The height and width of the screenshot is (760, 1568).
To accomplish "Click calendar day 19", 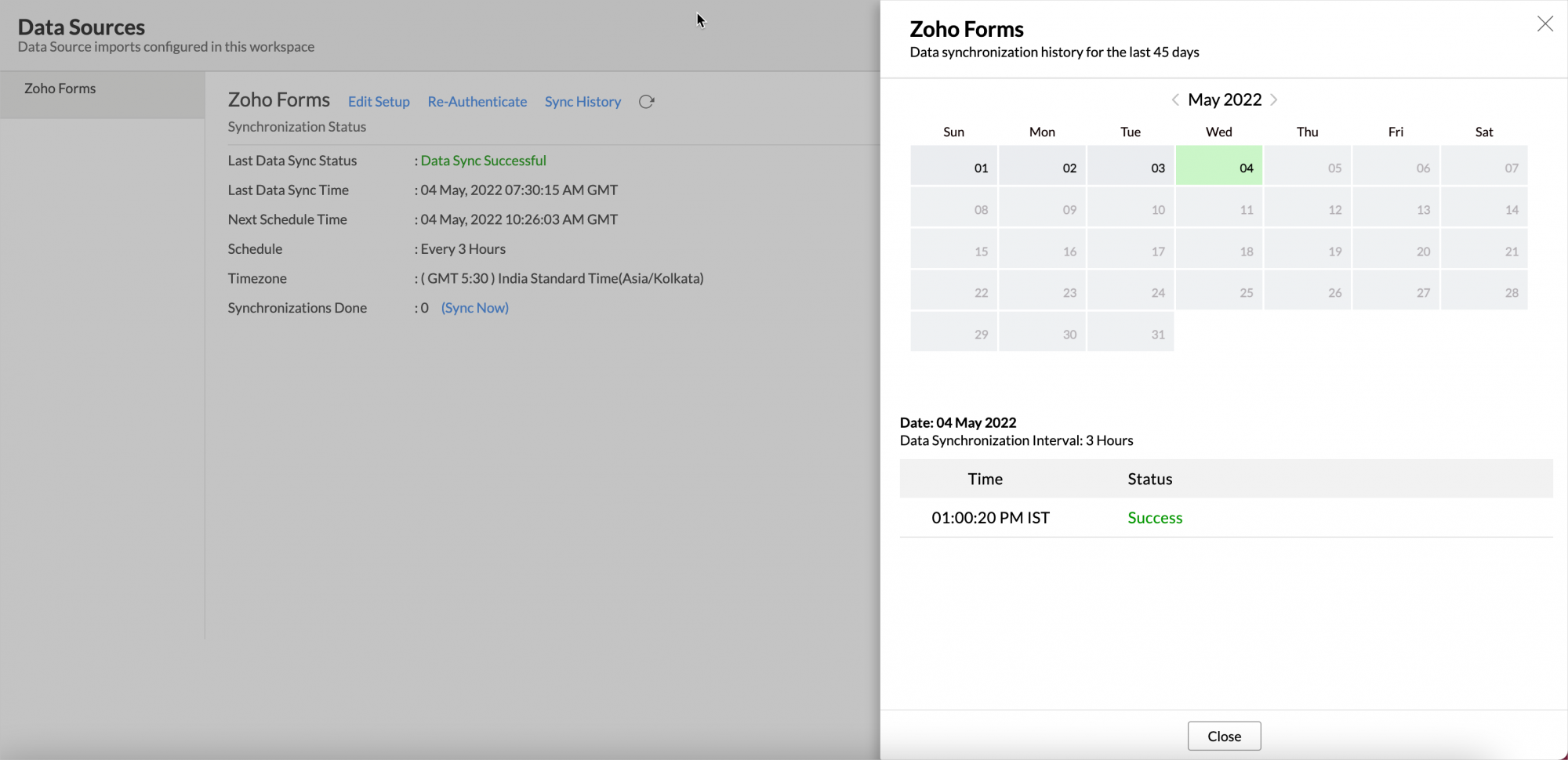I will pos(1308,249).
